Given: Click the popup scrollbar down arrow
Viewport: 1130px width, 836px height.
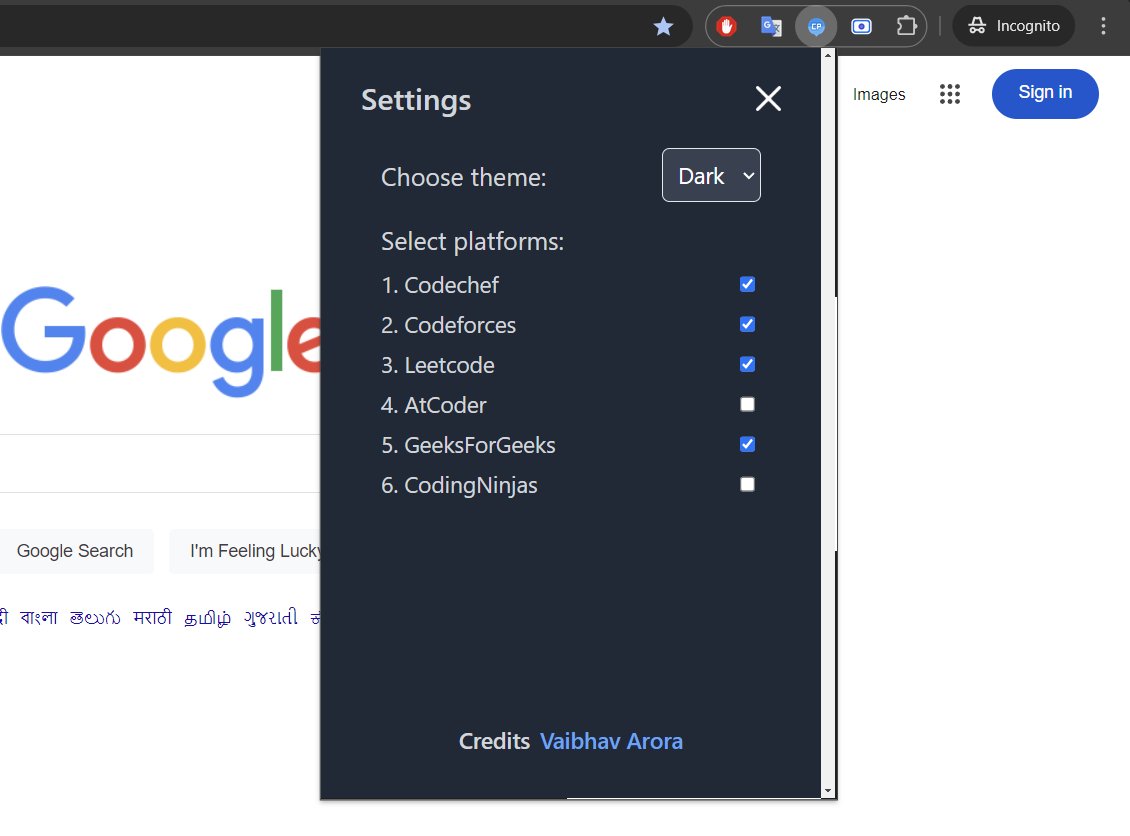Looking at the screenshot, I should (x=828, y=791).
